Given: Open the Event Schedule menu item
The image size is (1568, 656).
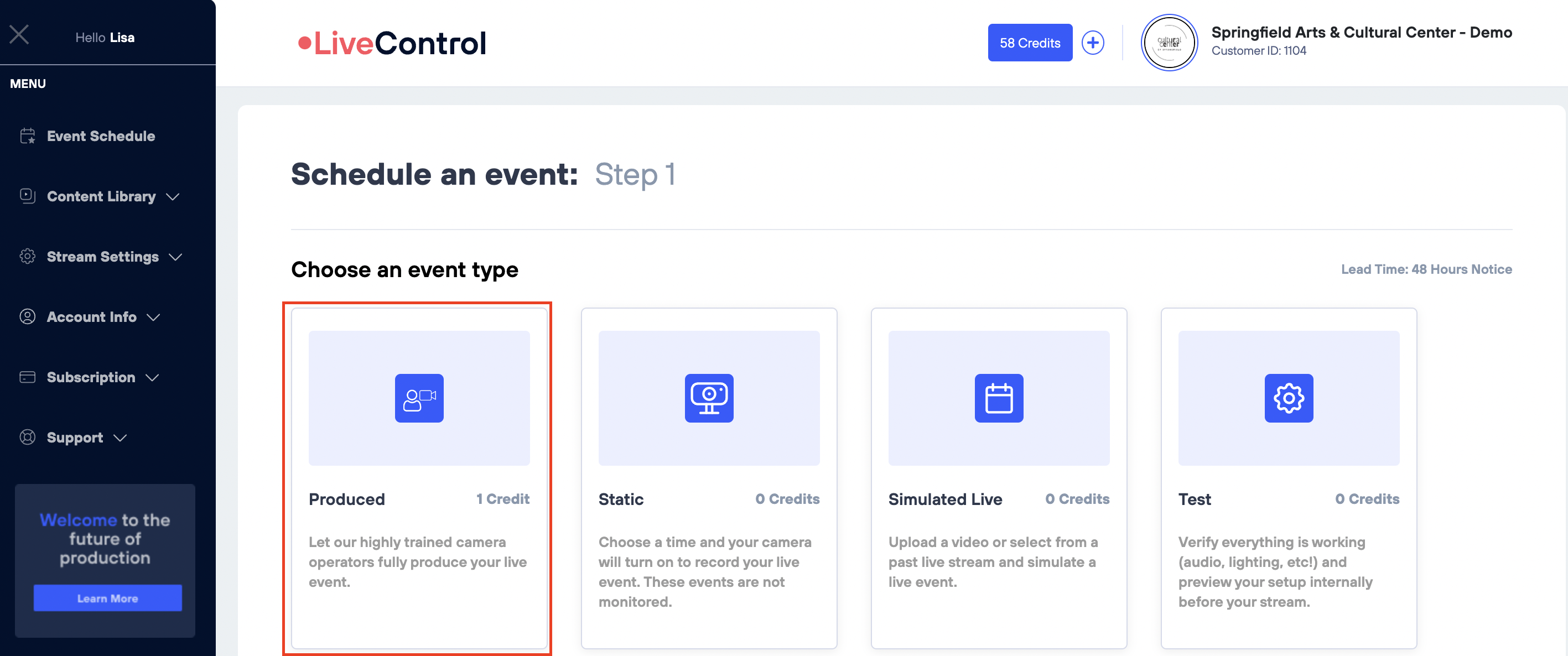Looking at the screenshot, I should pyautogui.click(x=101, y=136).
